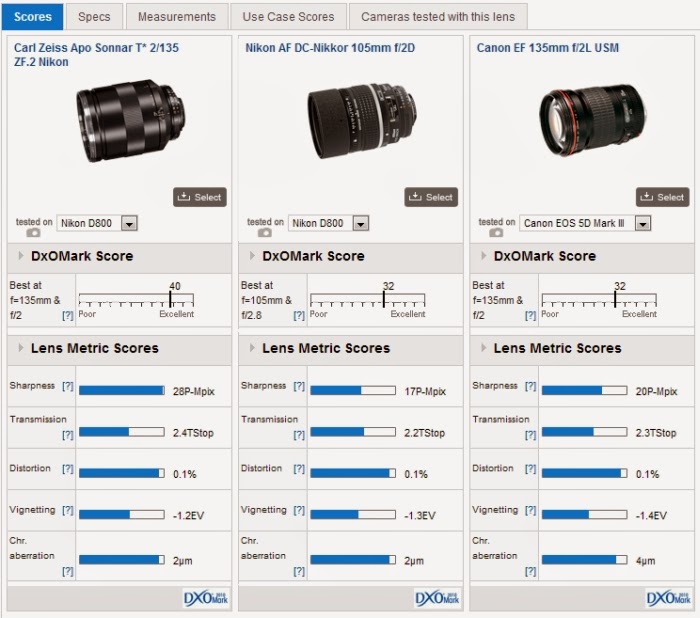Click Carl Zeiss vignetting value -1.2EV
The image size is (700, 618).
point(188,516)
